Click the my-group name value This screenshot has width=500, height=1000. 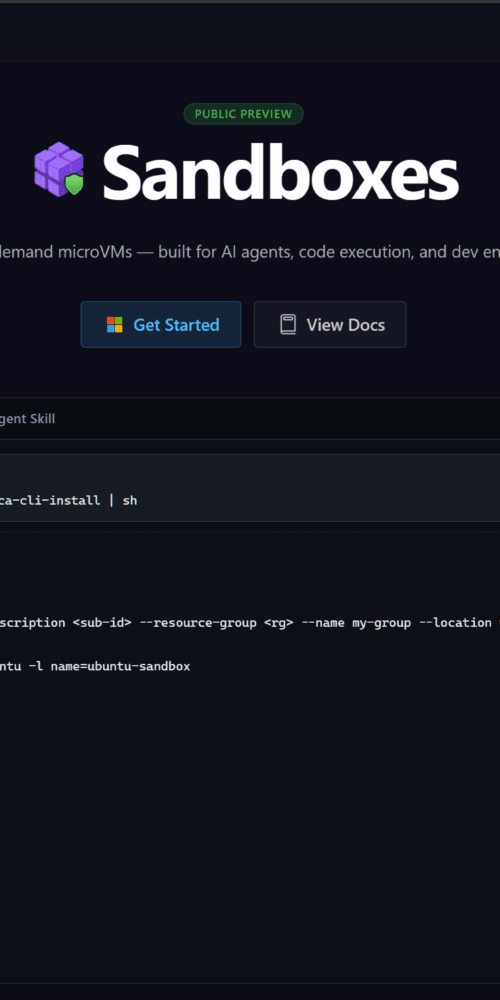381,622
